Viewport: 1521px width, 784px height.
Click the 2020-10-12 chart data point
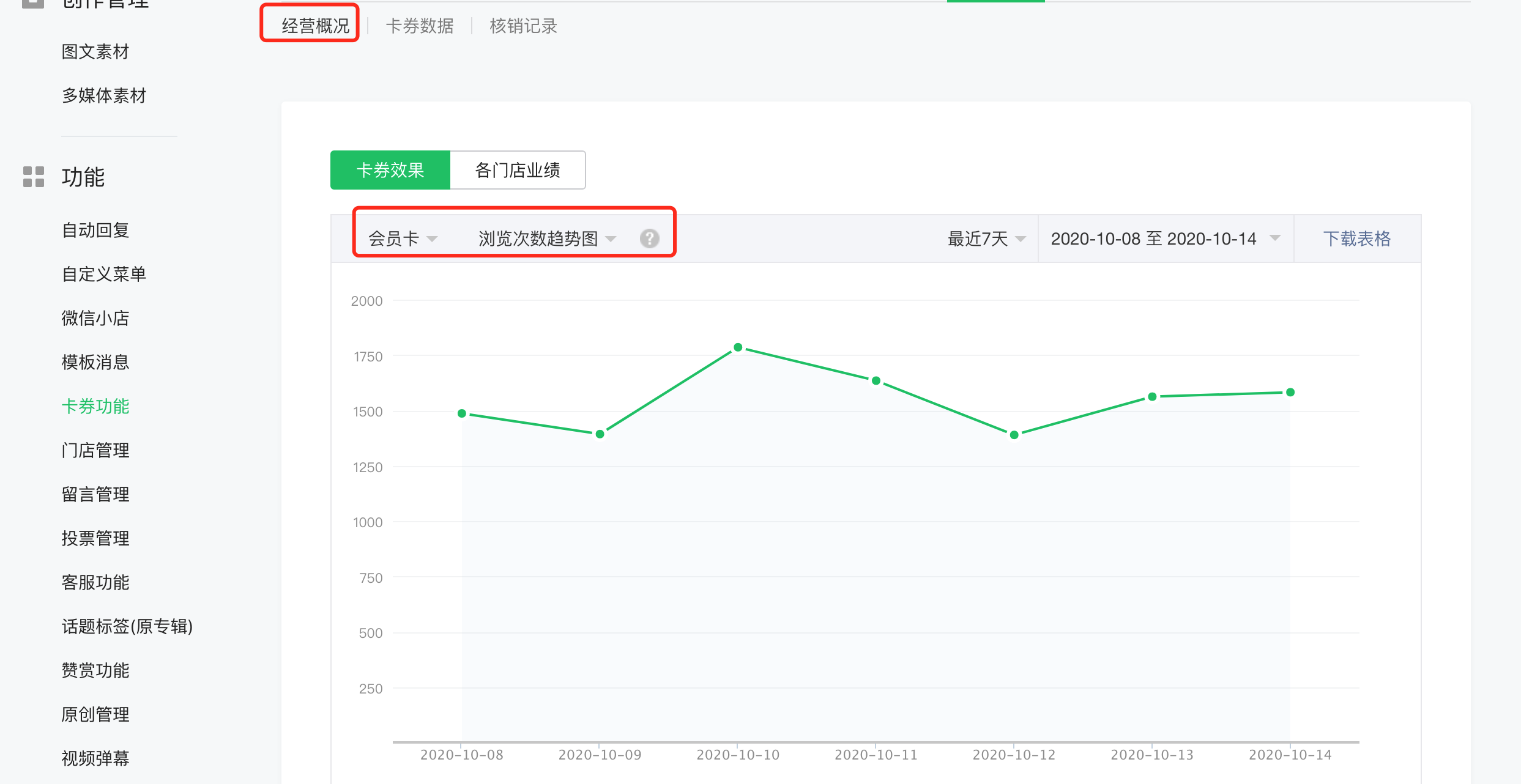[x=1014, y=435]
